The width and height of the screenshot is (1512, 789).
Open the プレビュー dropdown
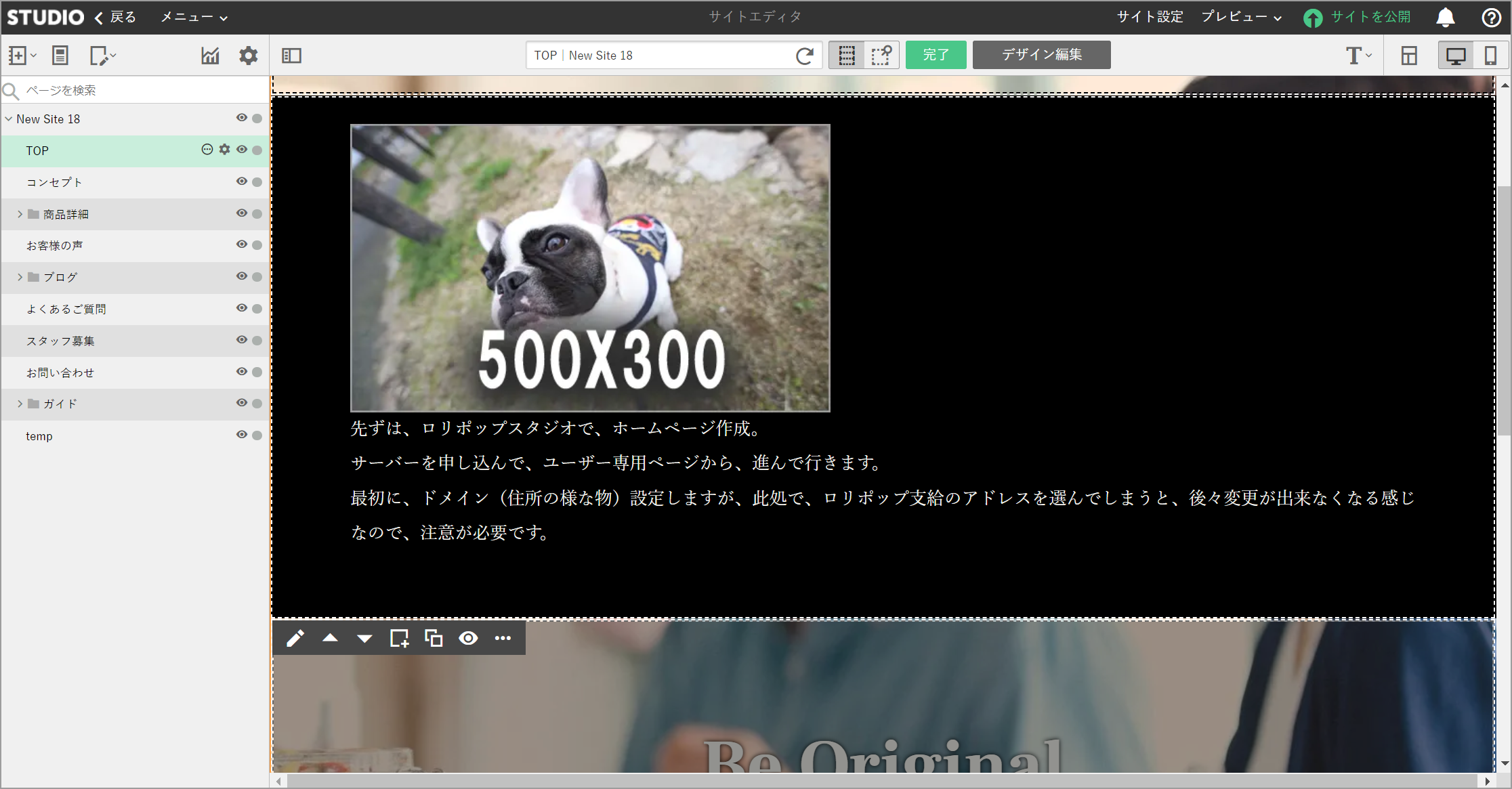(x=1241, y=17)
